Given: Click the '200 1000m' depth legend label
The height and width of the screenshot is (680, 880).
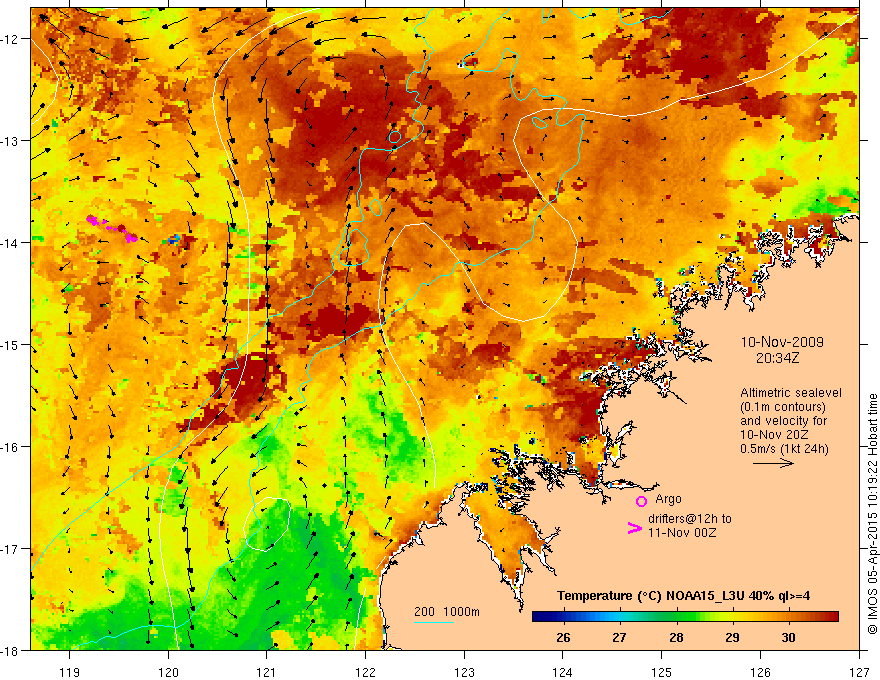Looking at the screenshot, I should click(x=447, y=612).
